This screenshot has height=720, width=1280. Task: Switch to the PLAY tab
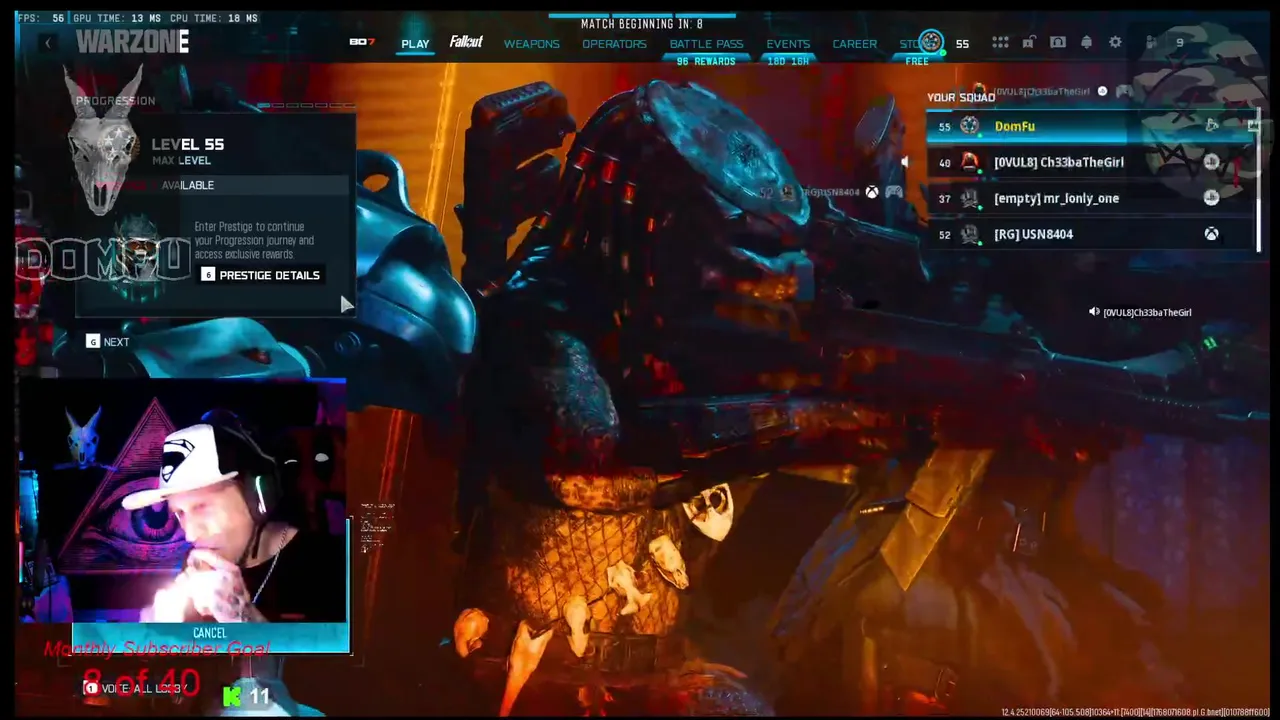tap(415, 44)
